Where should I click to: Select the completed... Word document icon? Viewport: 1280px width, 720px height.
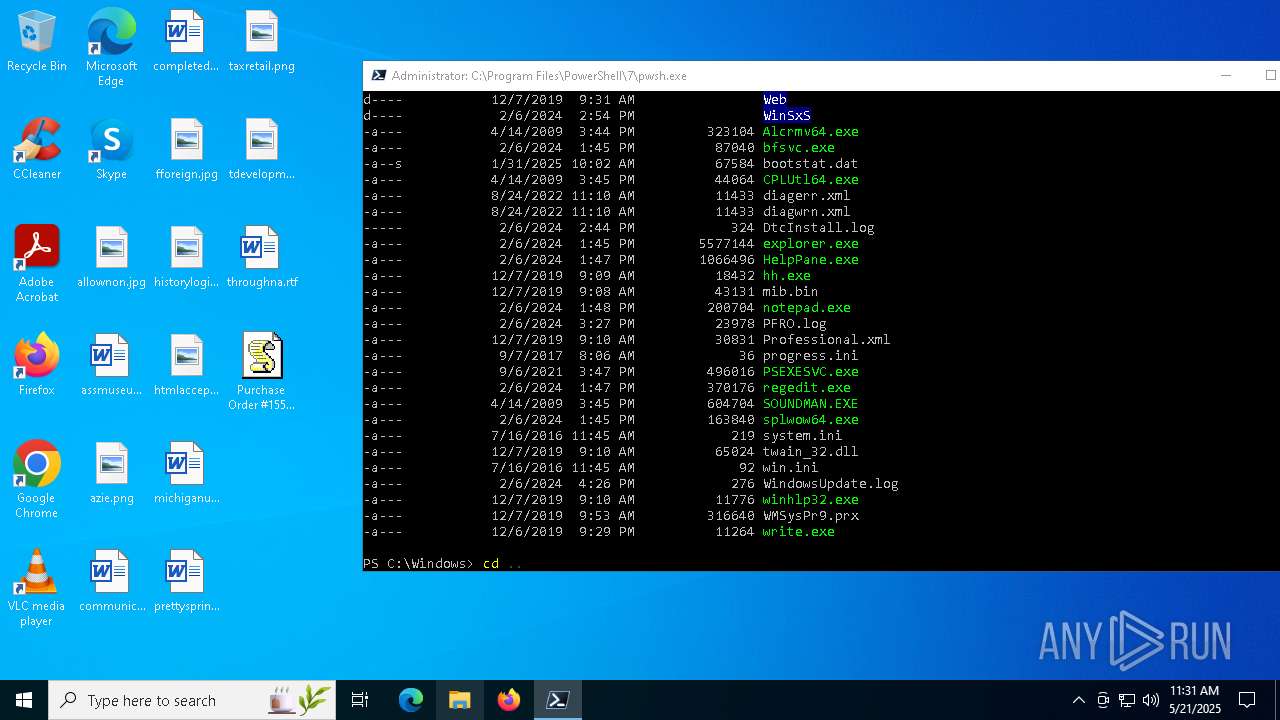185,42
